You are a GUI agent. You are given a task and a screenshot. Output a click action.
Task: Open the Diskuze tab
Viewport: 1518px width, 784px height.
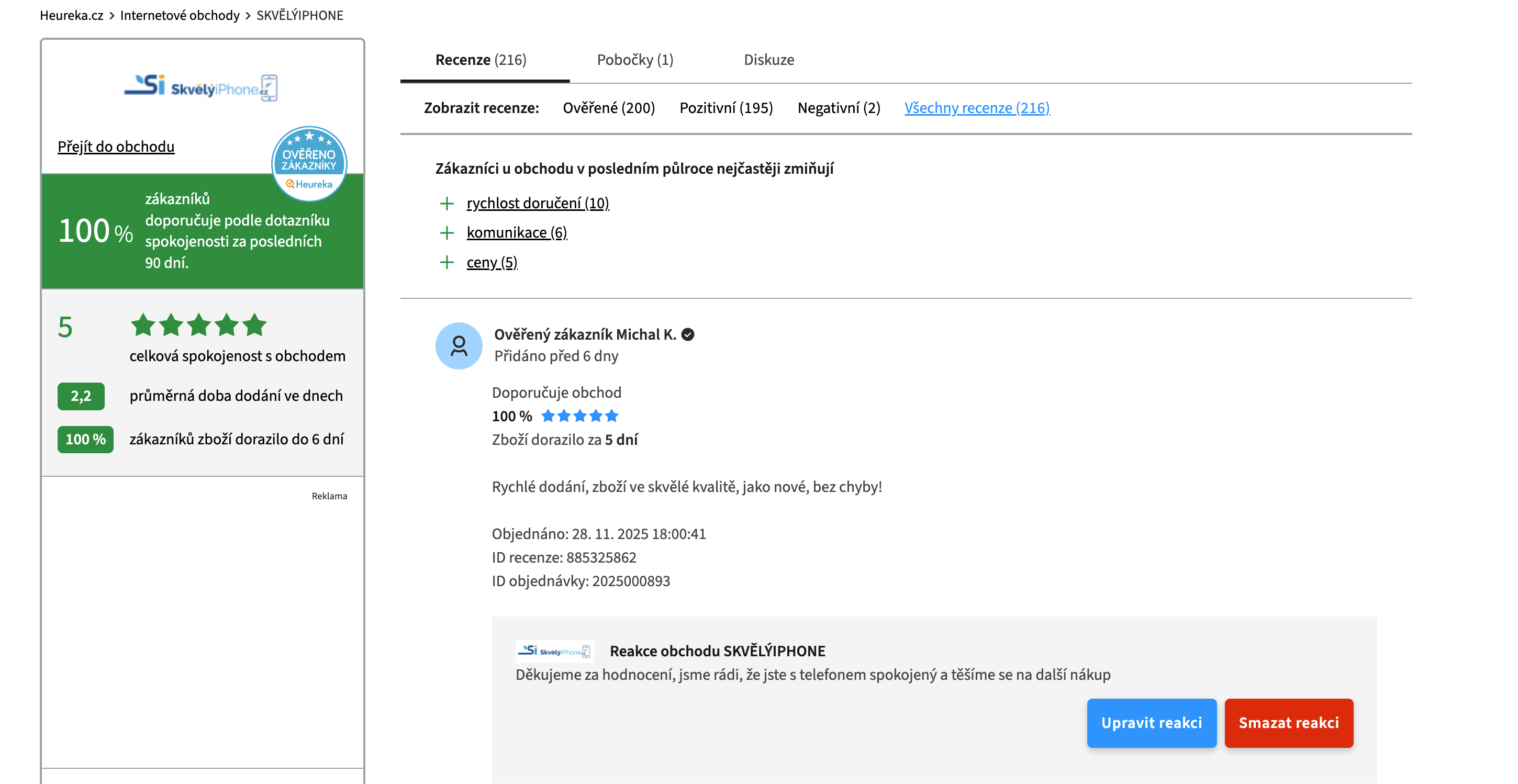pyautogui.click(x=768, y=60)
